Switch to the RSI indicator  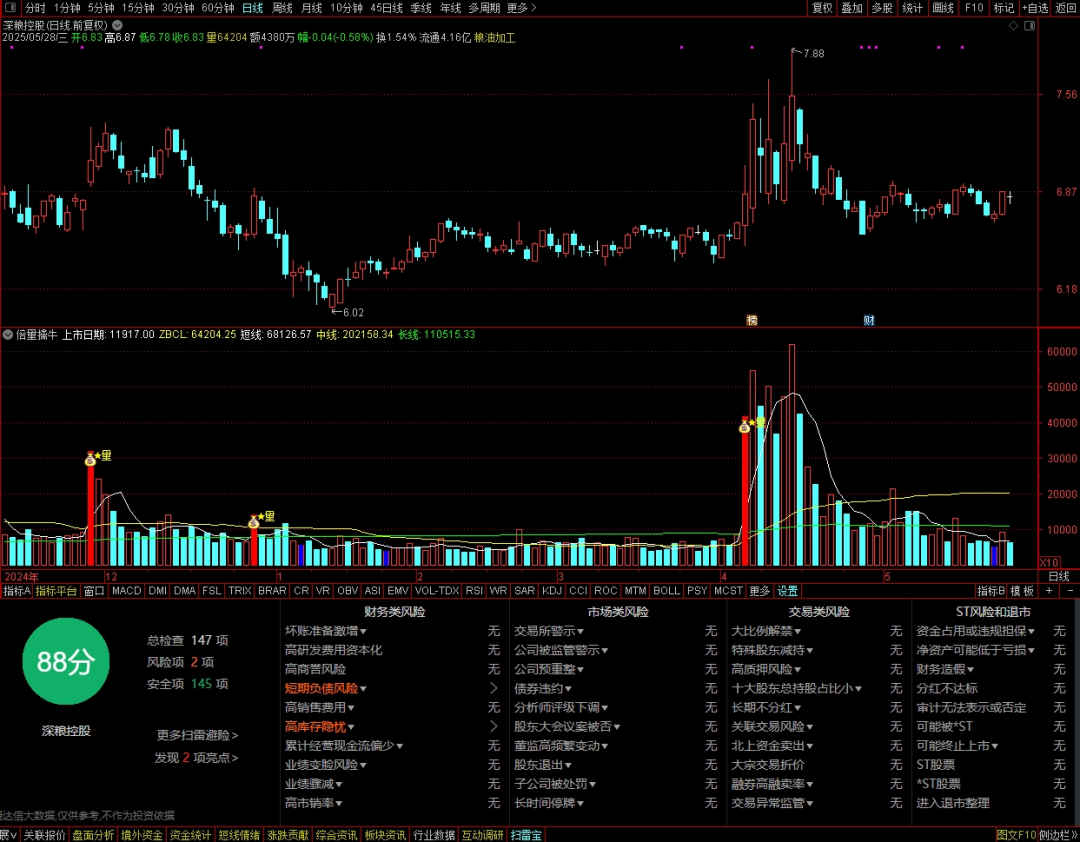pyautogui.click(x=474, y=591)
